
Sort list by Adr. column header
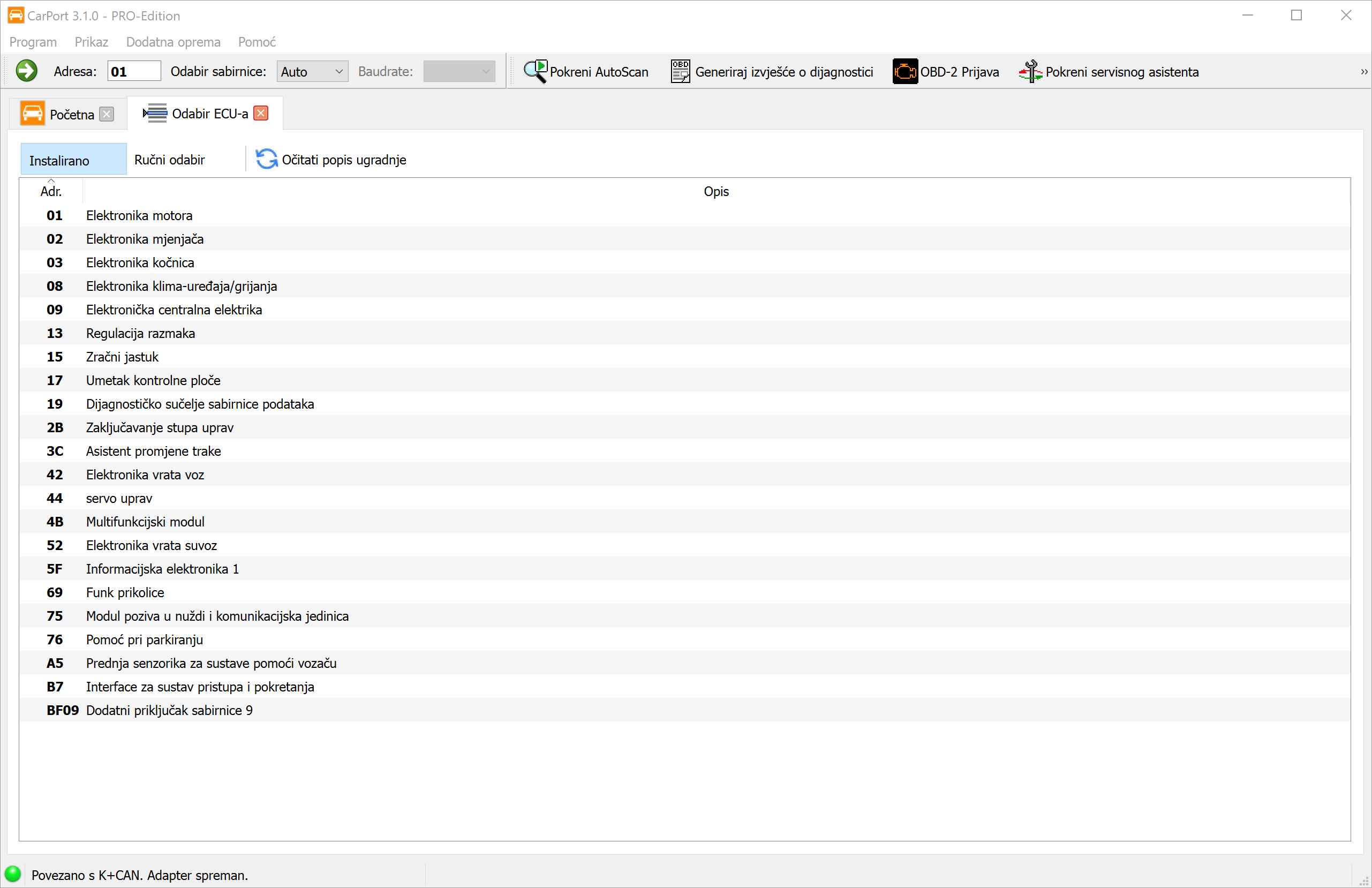51,191
